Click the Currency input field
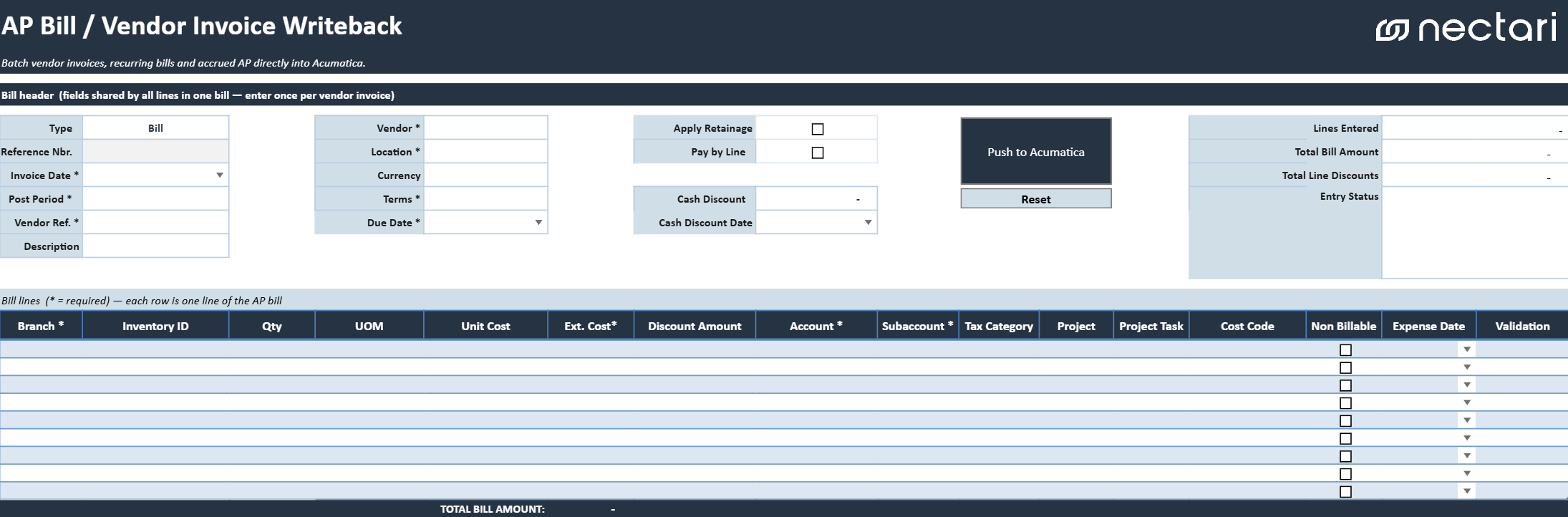 pos(485,175)
